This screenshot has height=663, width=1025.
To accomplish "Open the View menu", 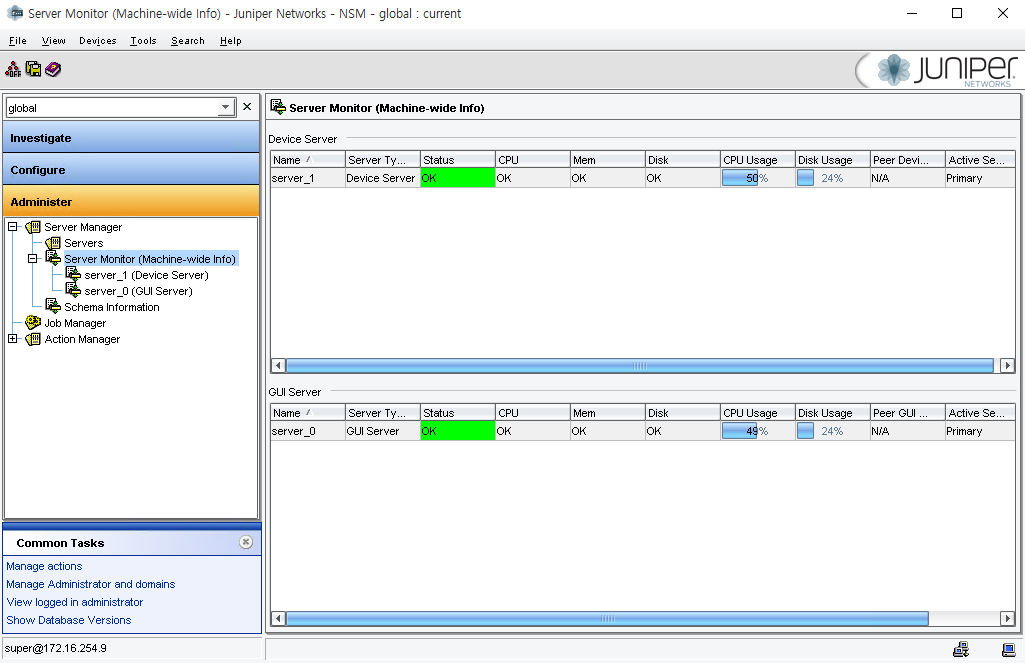I will pos(54,41).
